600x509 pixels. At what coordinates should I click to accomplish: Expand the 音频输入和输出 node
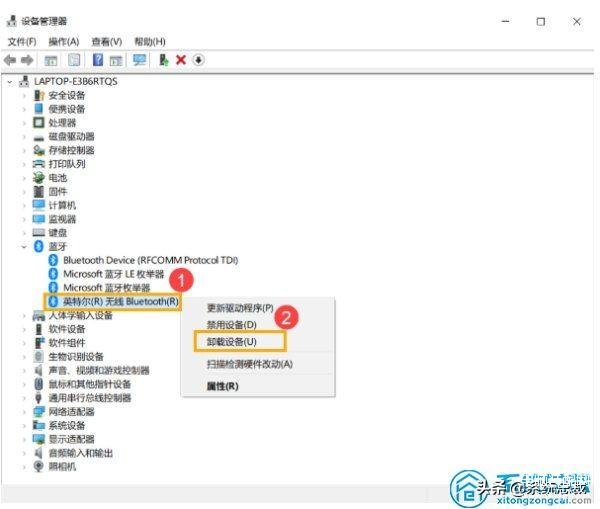(24, 453)
